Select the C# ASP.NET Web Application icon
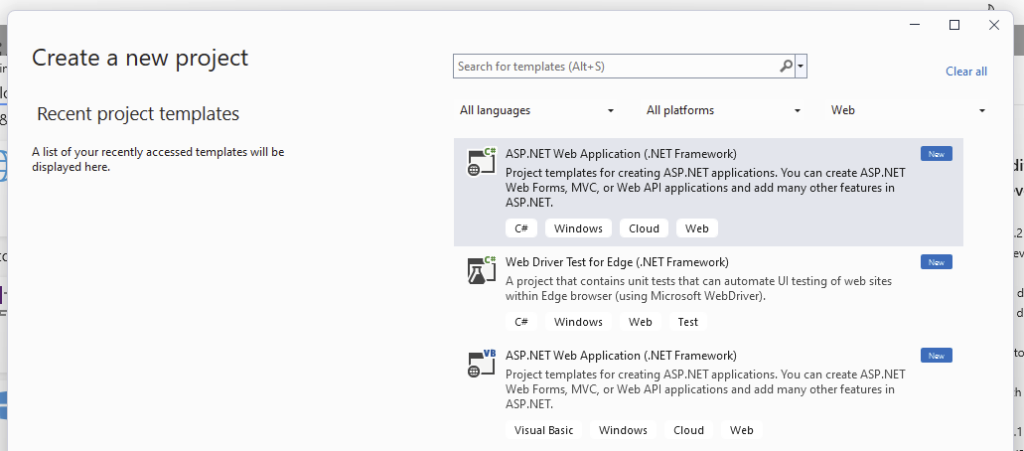The height and width of the screenshot is (451, 1024). [x=482, y=163]
